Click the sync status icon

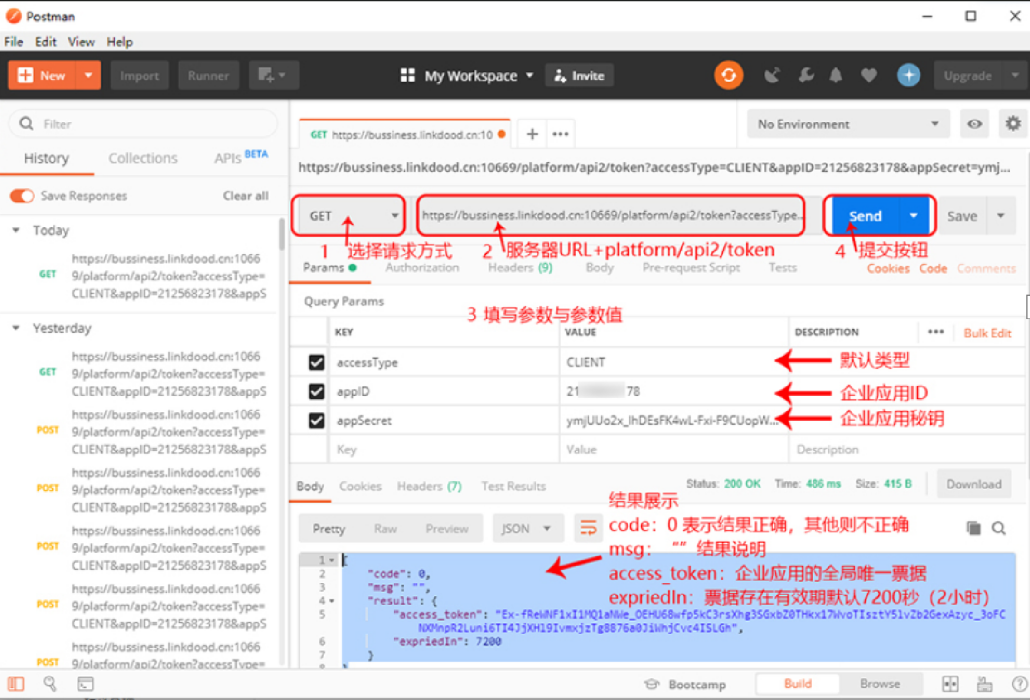[x=728, y=76]
